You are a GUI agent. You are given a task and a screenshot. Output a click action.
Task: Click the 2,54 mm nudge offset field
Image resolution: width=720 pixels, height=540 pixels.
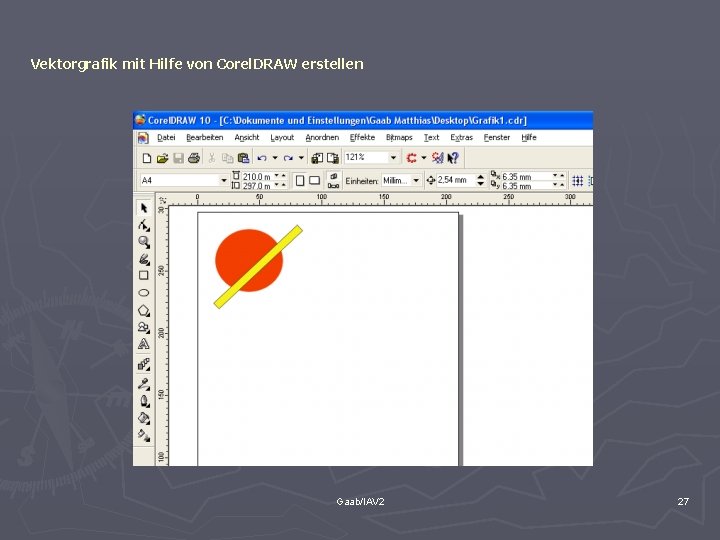(456, 180)
